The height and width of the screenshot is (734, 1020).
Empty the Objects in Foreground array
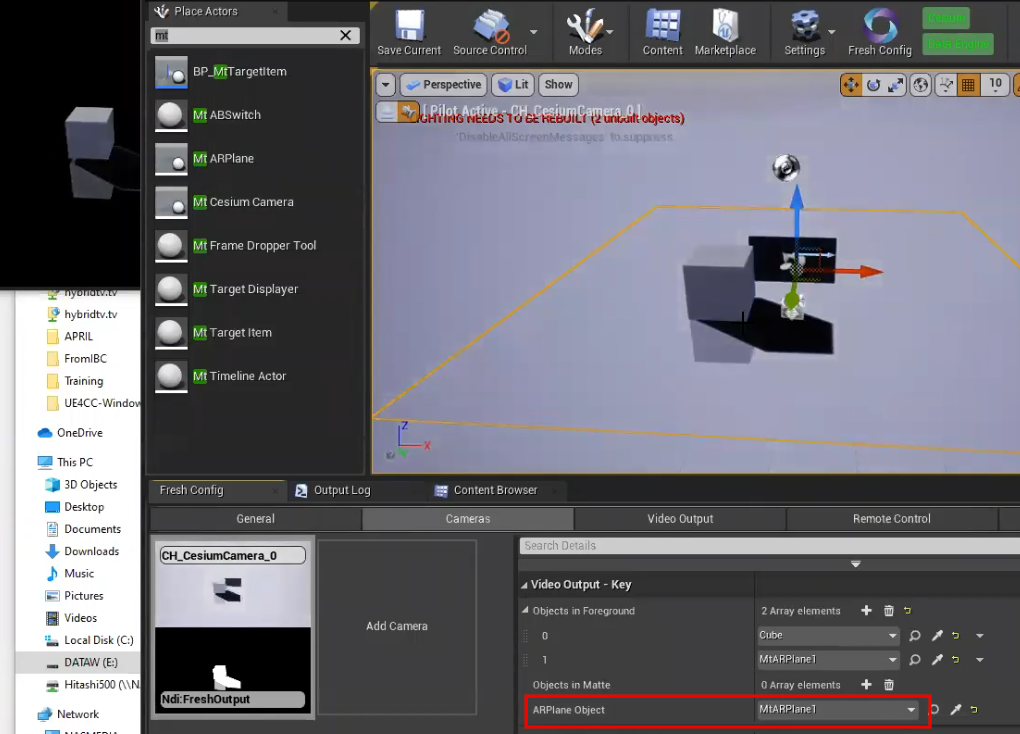pos(889,610)
